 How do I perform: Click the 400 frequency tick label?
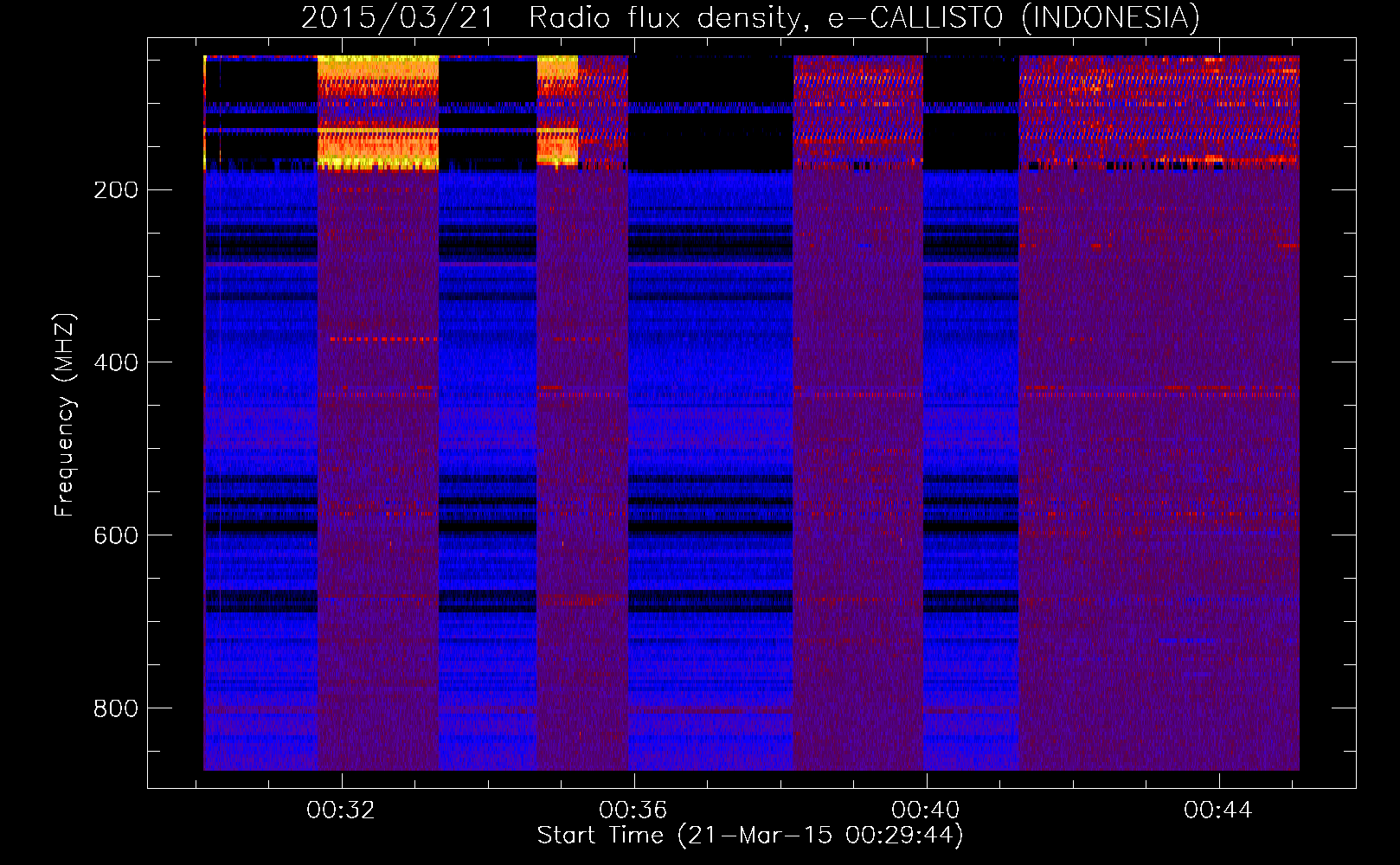(116, 362)
